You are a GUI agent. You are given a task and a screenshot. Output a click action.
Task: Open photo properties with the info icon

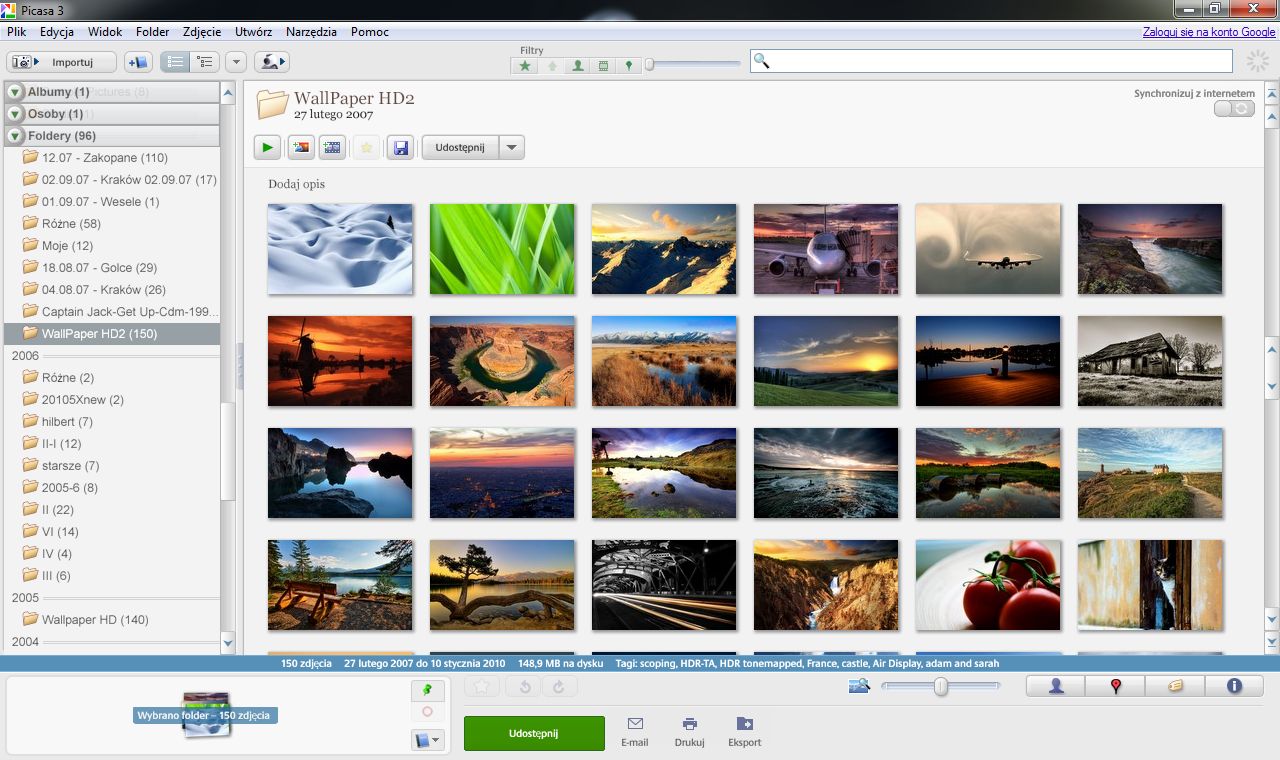click(x=1234, y=686)
